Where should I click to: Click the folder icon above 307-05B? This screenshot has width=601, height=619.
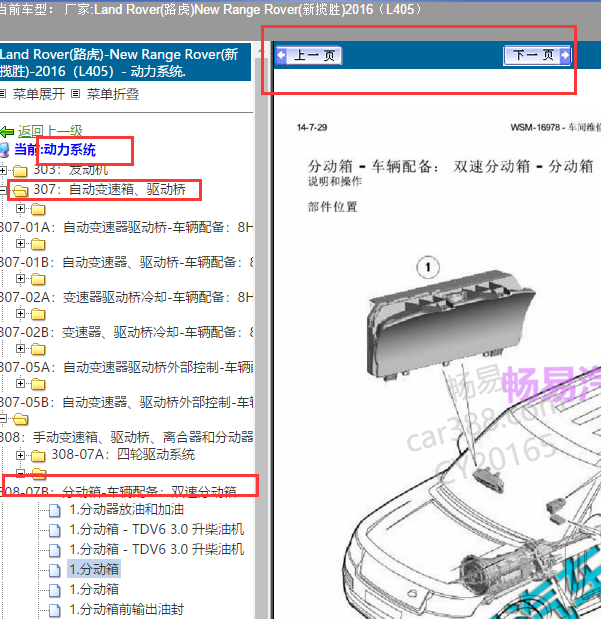point(38,384)
